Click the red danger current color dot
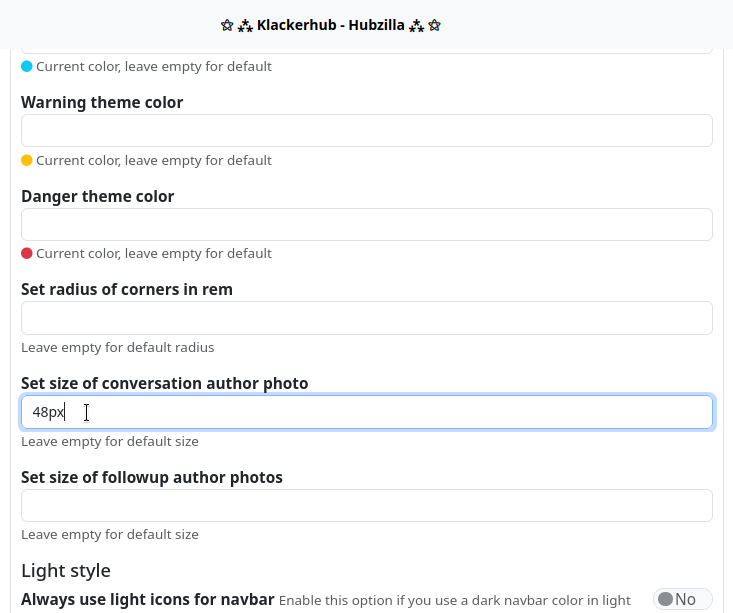The width and height of the screenshot is (733, 613). tap(27, 254)
